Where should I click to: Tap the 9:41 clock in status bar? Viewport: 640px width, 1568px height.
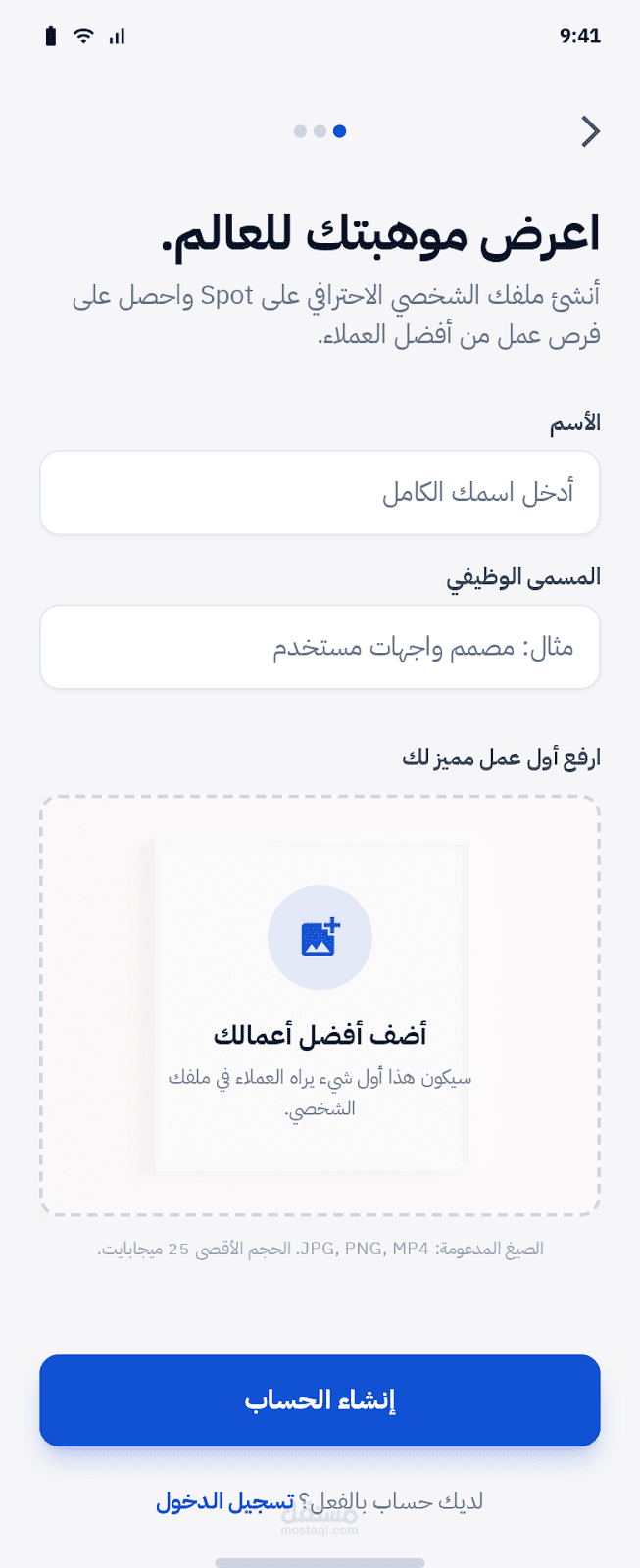(579, 36)
